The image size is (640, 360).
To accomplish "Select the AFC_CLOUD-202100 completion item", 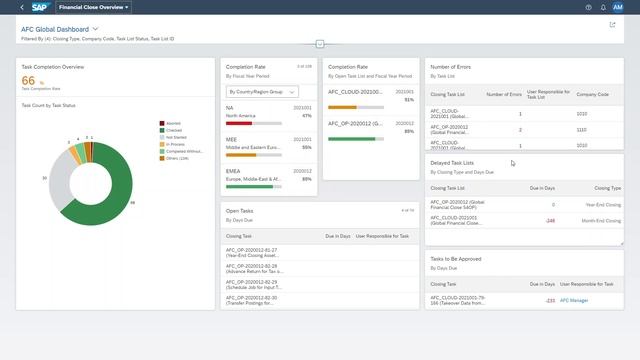I will [371, 100].
